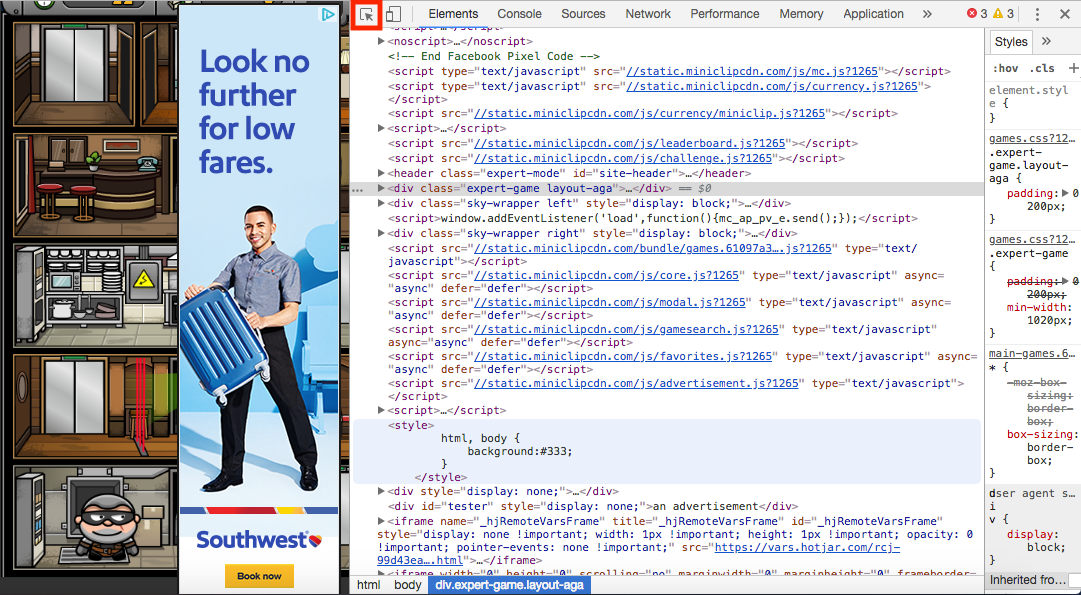Screen dimensions: 1081x595
Task: Open the gamesearch.js script link
Action: (626, 330)
